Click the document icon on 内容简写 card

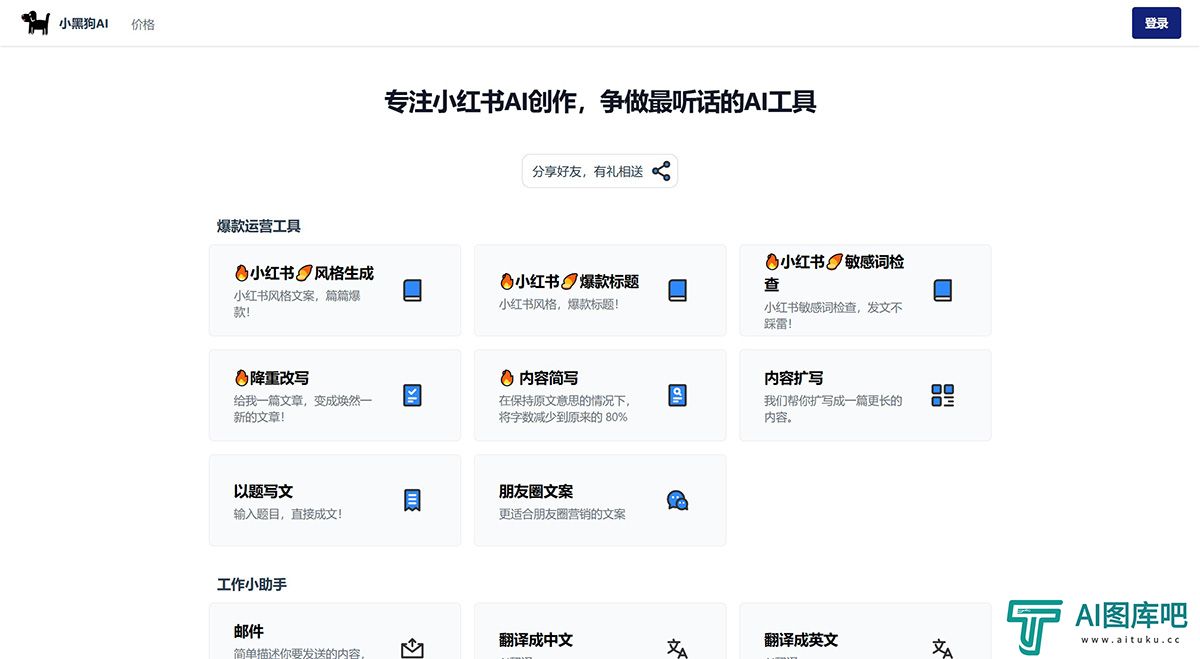678,395
